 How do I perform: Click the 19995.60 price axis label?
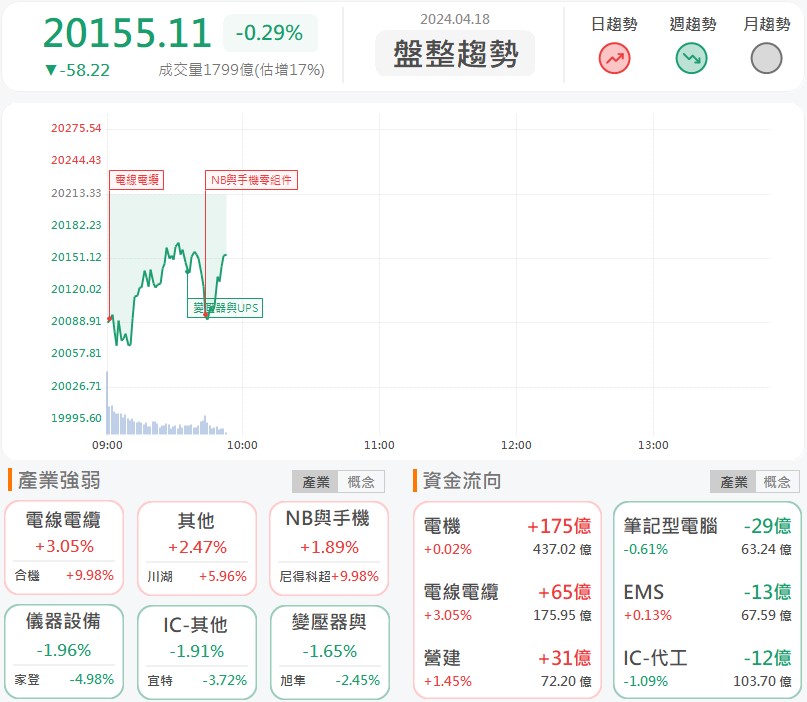click(x=76, y=418)
